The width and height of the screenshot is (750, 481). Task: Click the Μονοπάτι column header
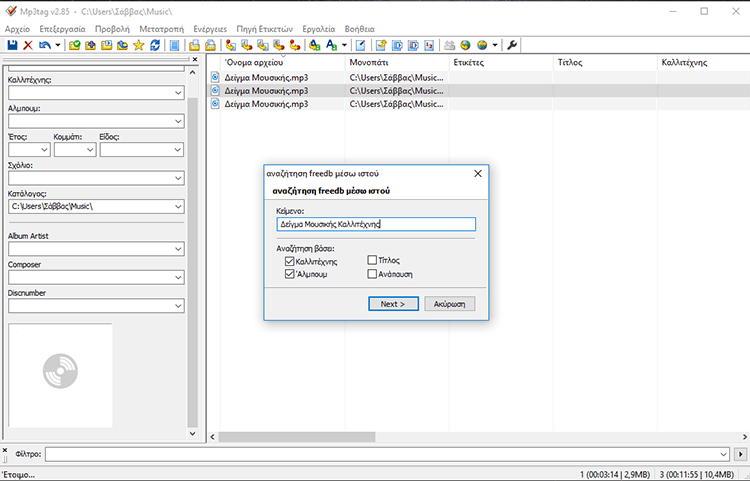point(397,63)
